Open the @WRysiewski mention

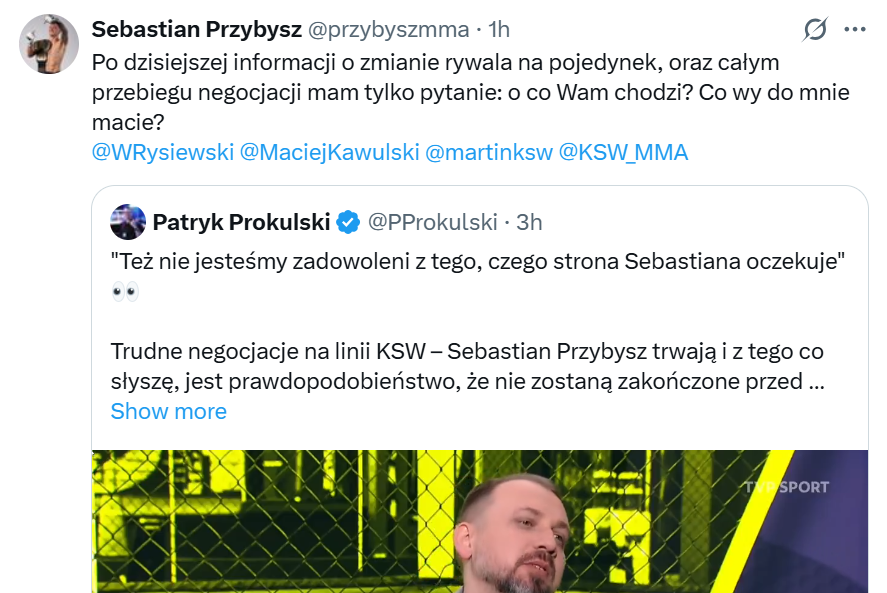coord(162,152)
